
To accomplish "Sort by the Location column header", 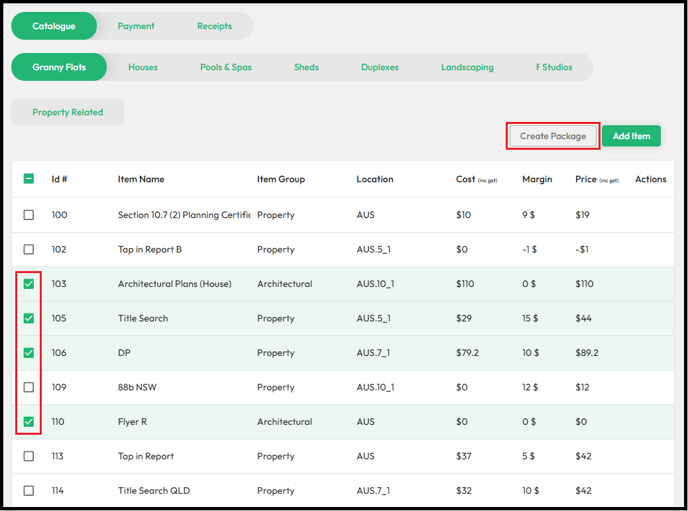I will [375, 179].
